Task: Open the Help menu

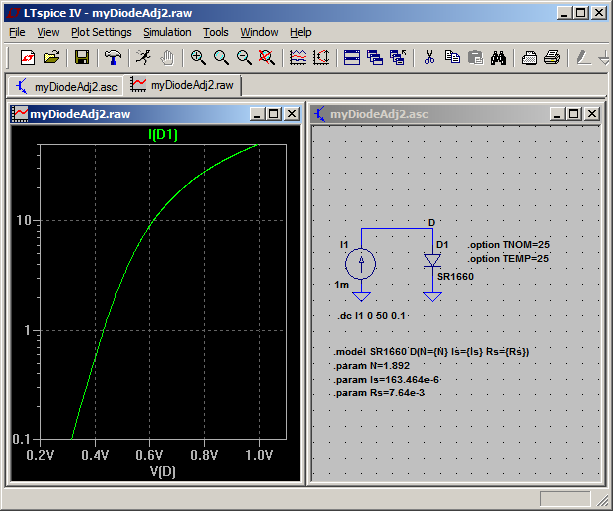Action: [301, 32]
